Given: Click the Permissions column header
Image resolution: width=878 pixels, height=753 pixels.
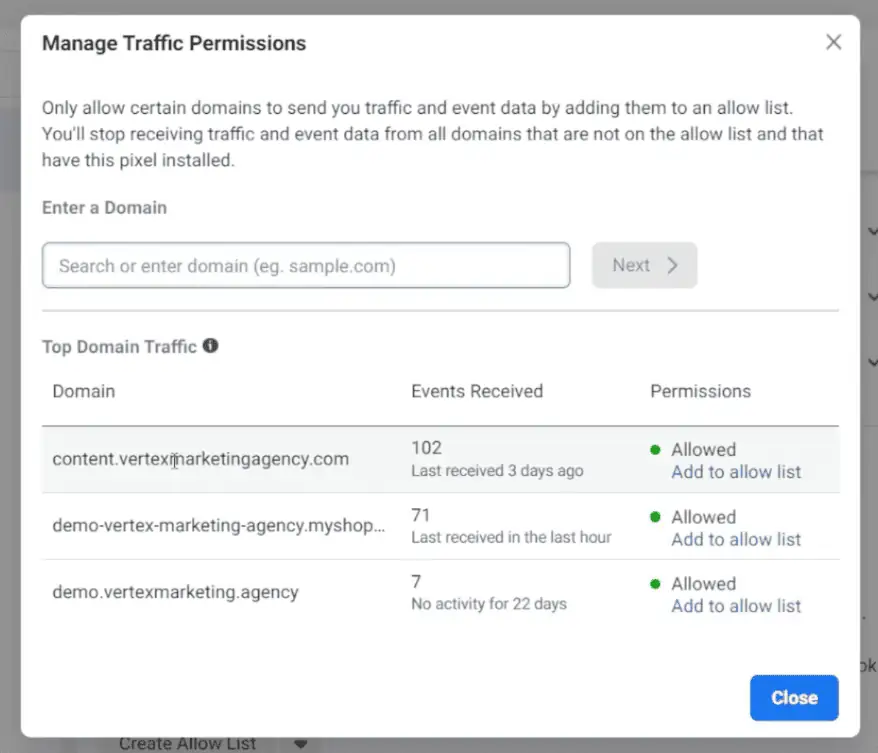Looking at the screenshot, I should click(700, 391).
